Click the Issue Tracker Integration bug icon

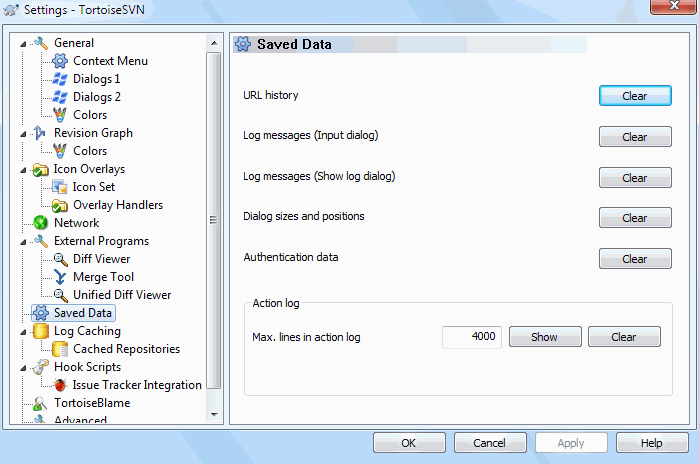(60, 385)
